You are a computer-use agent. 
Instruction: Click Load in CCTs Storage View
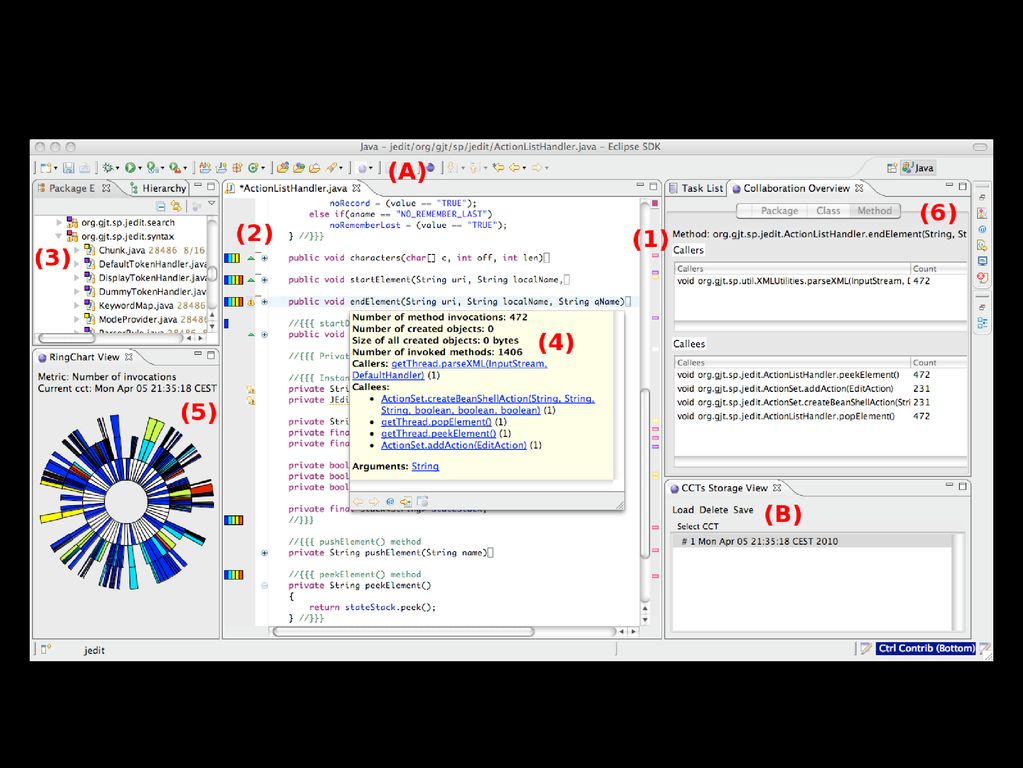click(683, 510)
